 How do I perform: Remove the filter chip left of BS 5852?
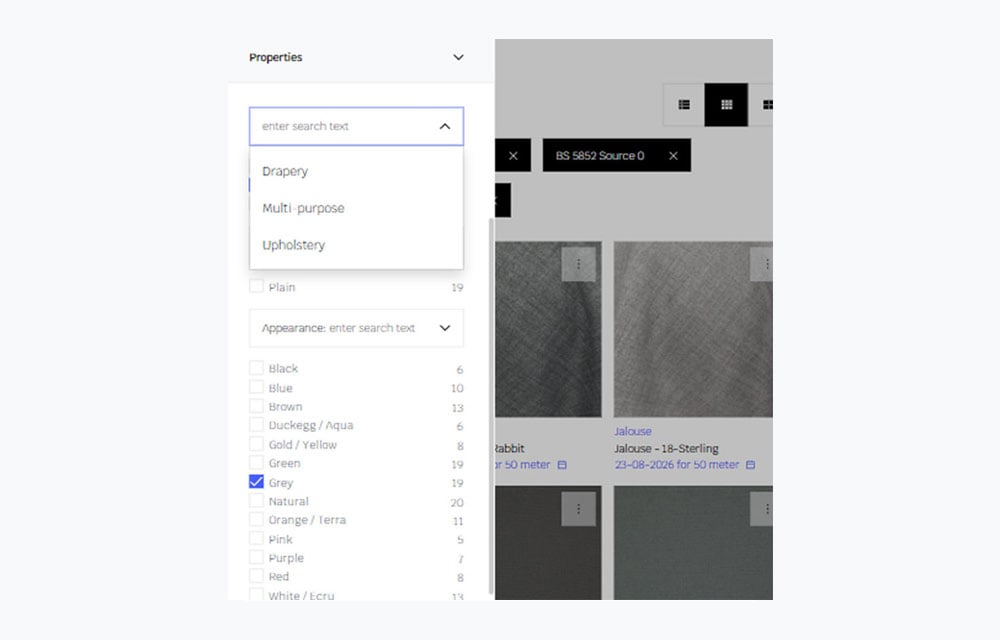pos(513,156)
